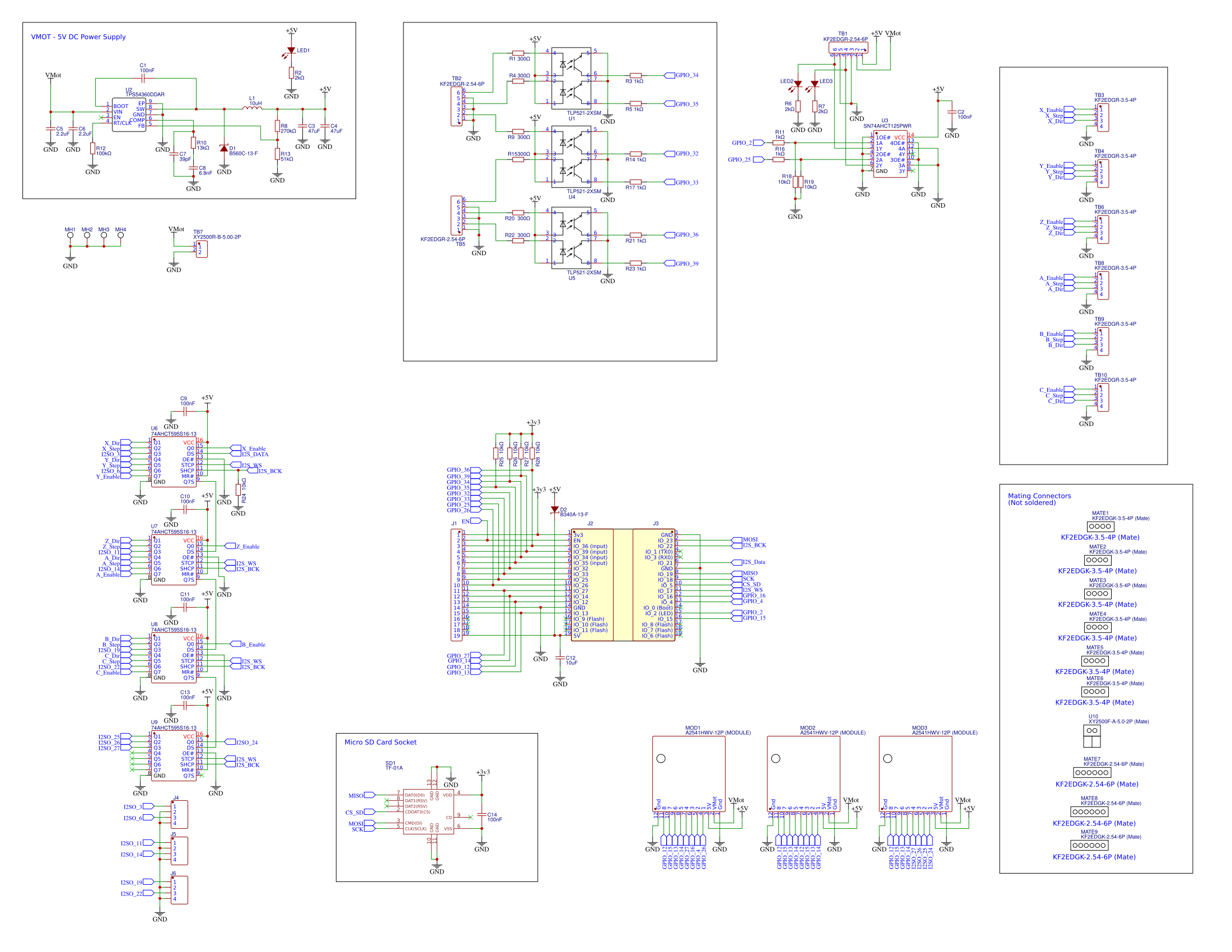Image resolution: width=1232 pixels, height=952 pixels.
Task: Click the J1 19-pin header symbol
Action: [456, 585]
